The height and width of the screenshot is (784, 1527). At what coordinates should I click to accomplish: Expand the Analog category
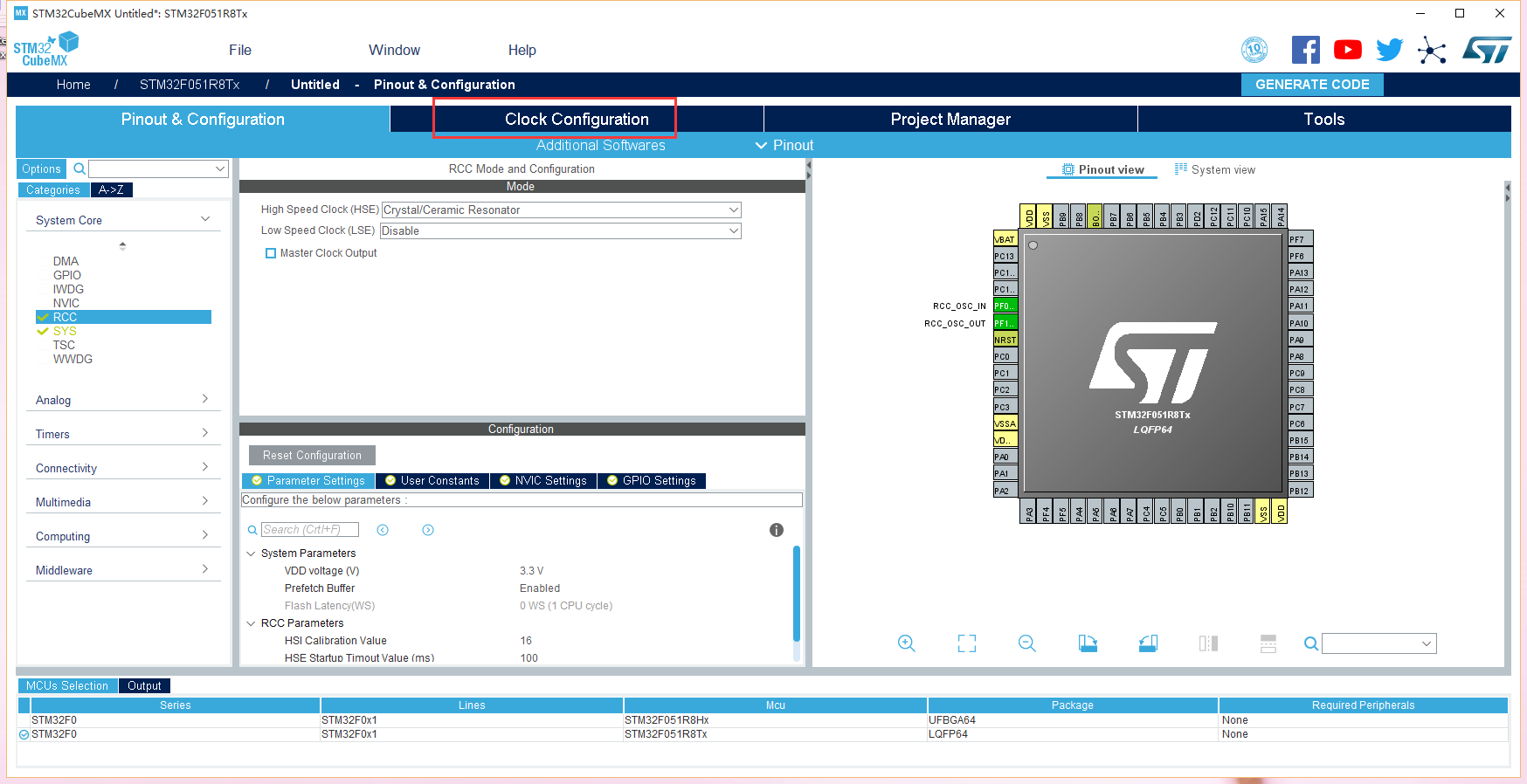[205, 399]
